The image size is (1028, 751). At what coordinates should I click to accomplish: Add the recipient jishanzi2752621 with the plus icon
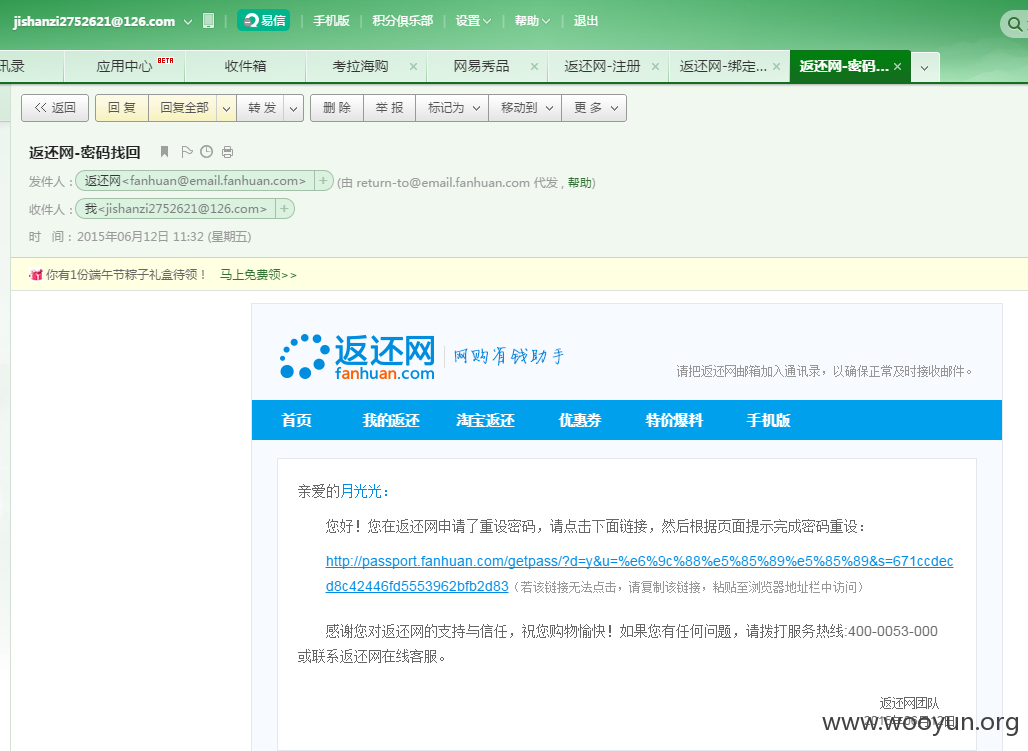[x=285, y=209]
